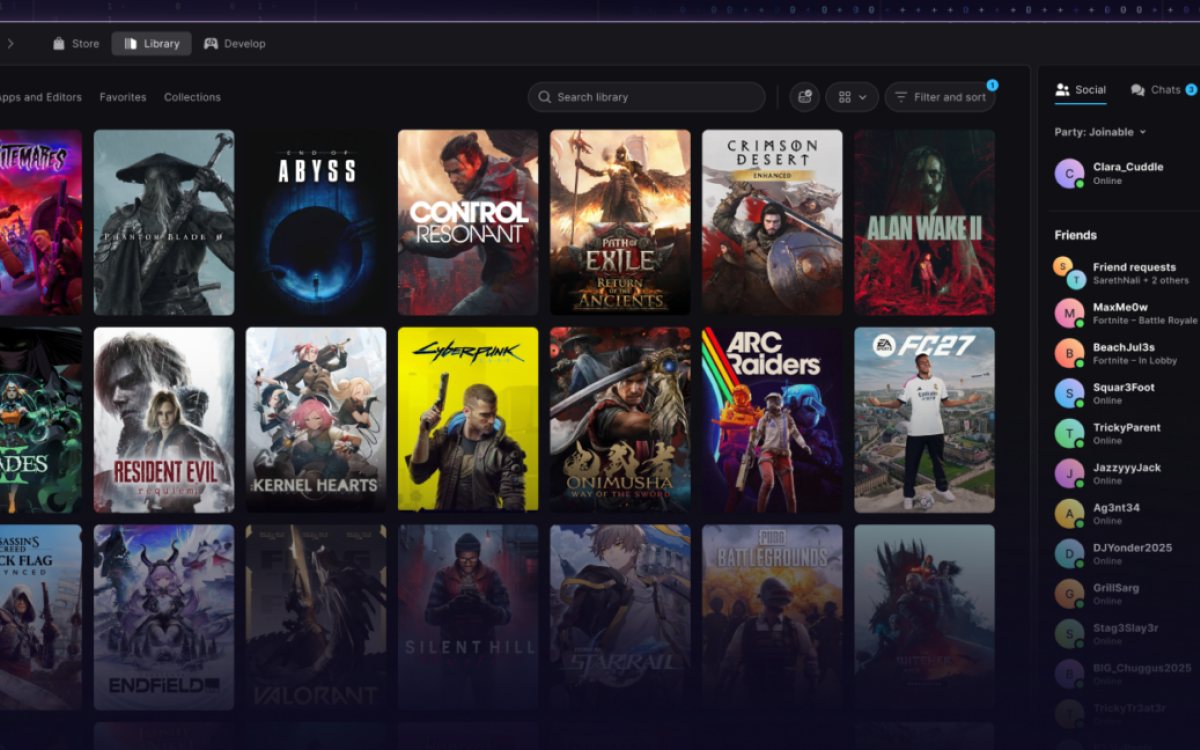This screenshot has height=750, width=1200.
Task: Select the name Clara_Cuddle
Action: pos(1128,167)
